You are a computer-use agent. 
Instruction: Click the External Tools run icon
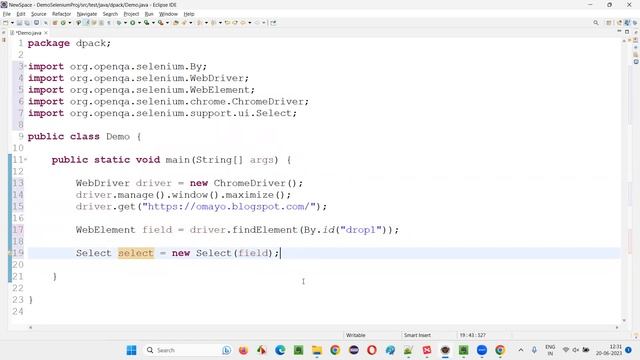(160, 23)
